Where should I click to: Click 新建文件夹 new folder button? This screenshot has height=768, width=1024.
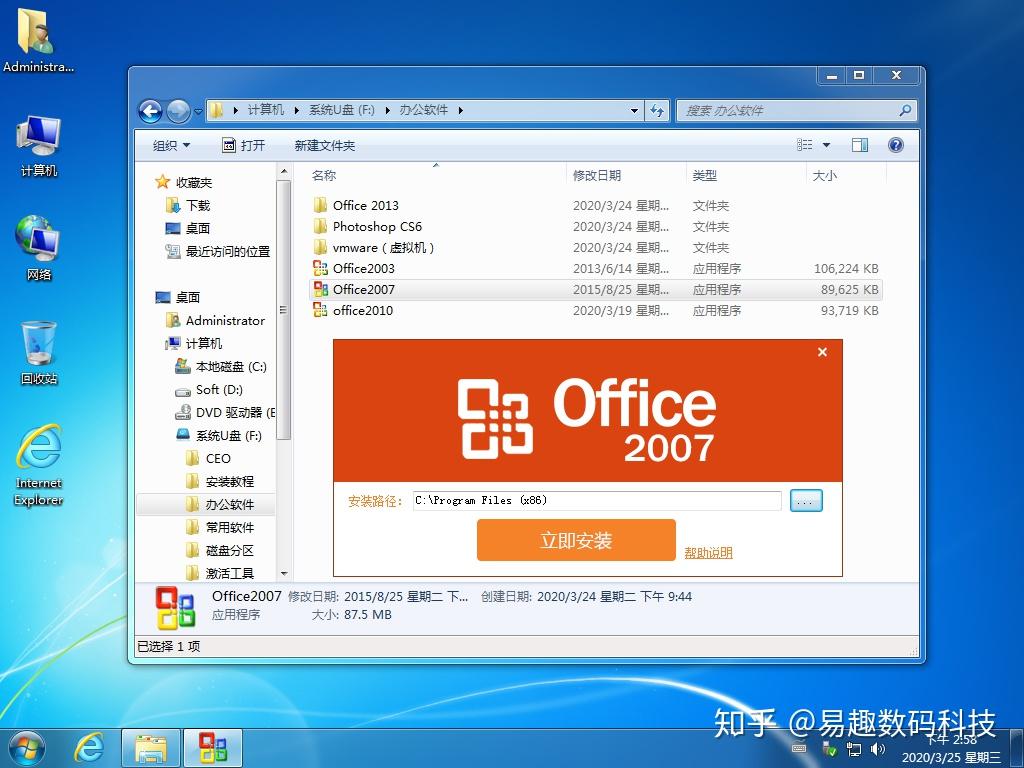(x=325, y=145)
